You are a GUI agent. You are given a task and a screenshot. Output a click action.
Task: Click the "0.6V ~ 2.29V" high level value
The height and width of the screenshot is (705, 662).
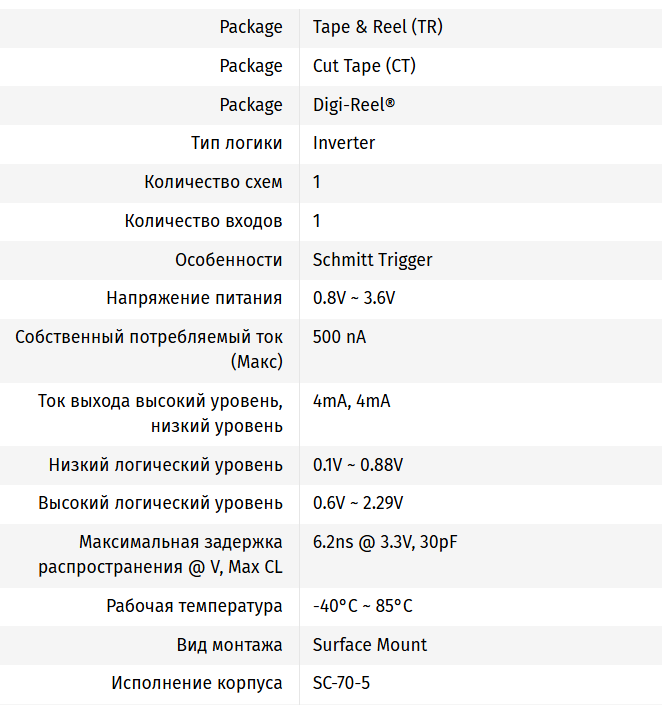point(358,504)
